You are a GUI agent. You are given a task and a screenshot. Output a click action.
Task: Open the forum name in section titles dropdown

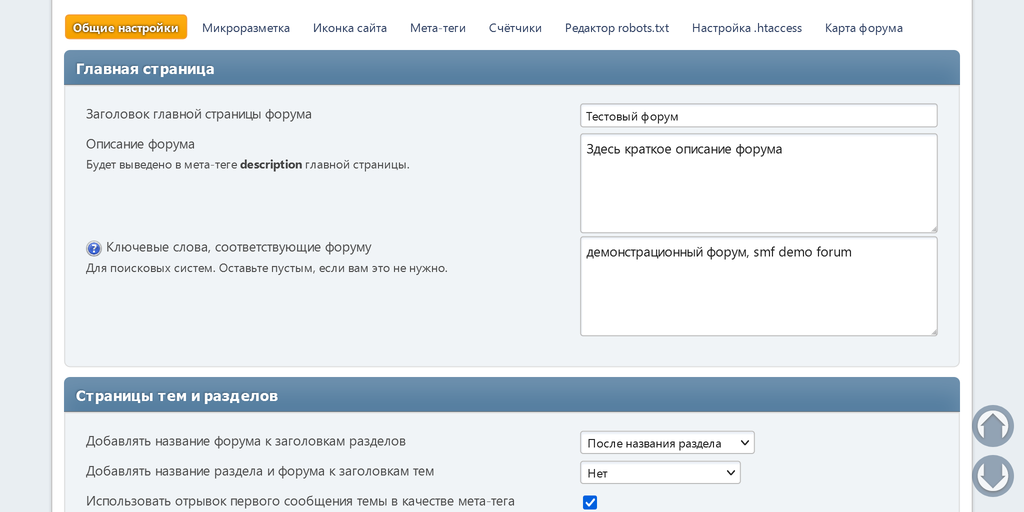(x=667, y=442)
